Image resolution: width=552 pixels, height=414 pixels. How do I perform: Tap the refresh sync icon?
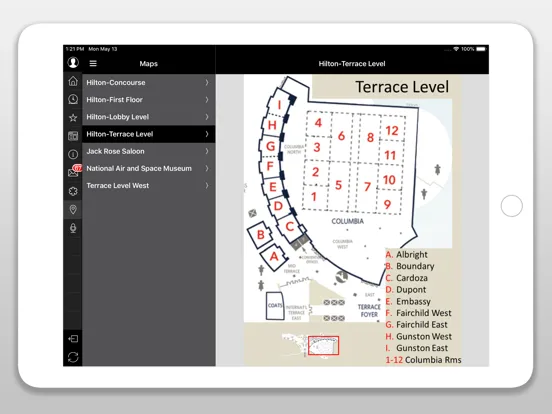(x=73, y=357)
